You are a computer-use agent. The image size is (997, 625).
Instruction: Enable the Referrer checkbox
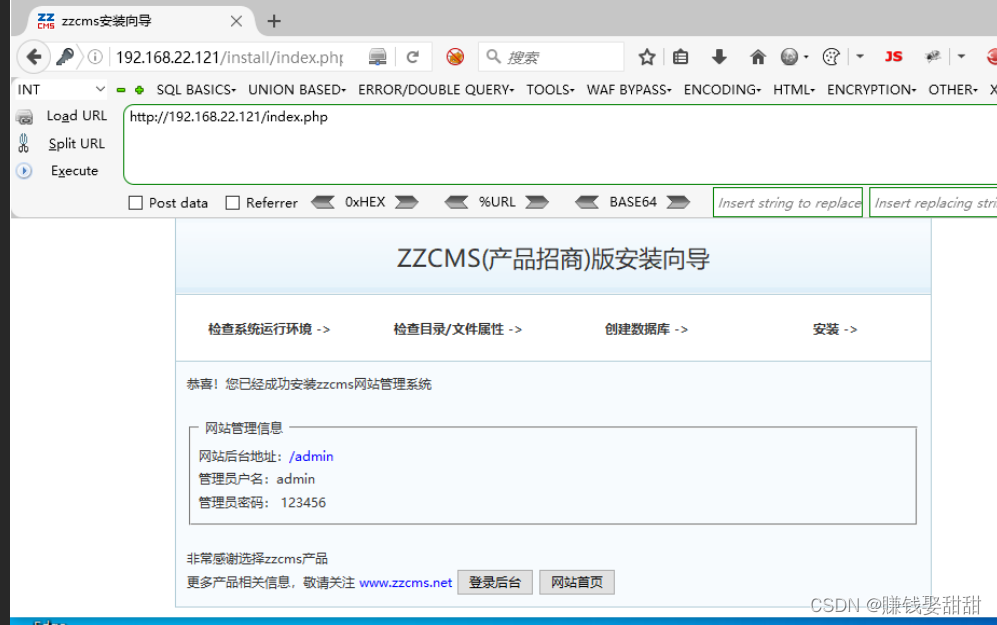pyautogui.click(x=233, y=203)
